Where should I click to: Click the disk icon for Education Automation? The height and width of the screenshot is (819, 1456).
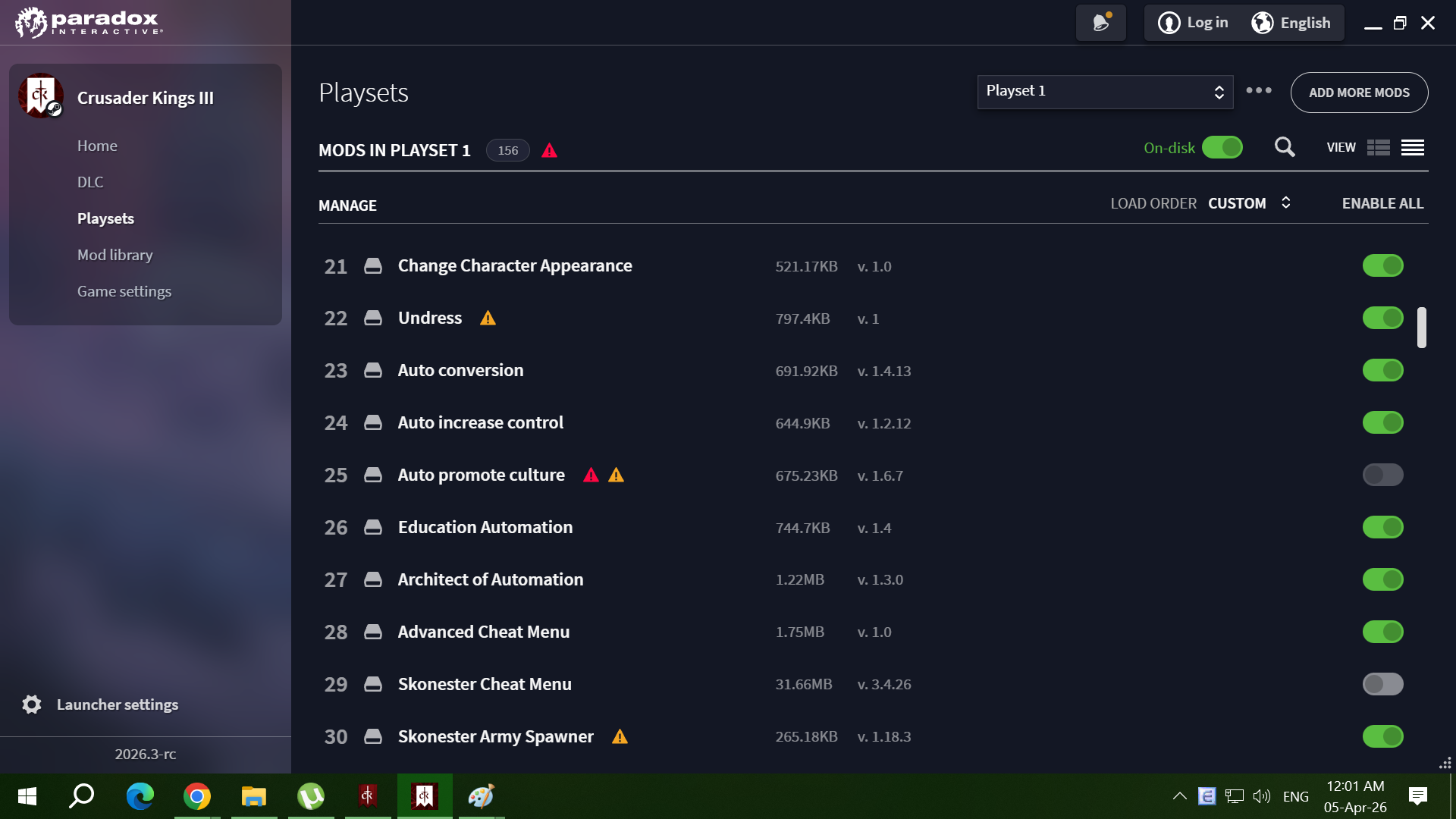coord(373,528)
